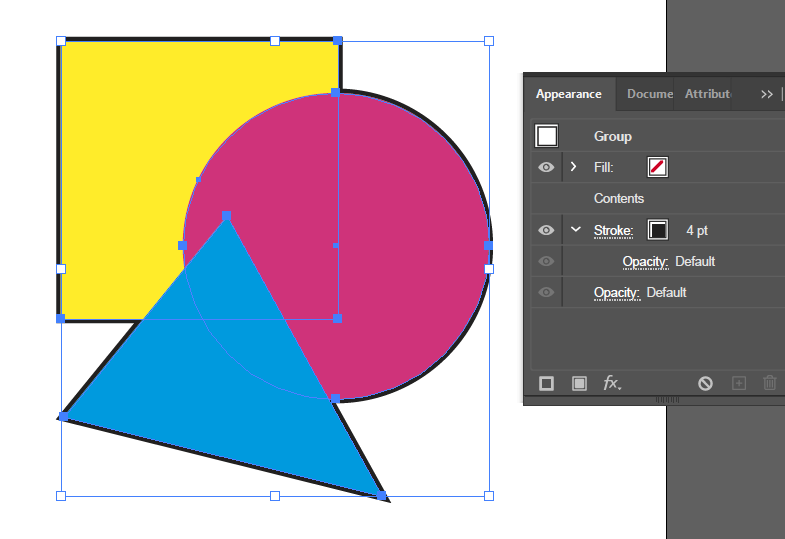Click the 4 pt stroke weight value
The height and width of the screenshot is (539, 785).
click(x=696, y=230)
